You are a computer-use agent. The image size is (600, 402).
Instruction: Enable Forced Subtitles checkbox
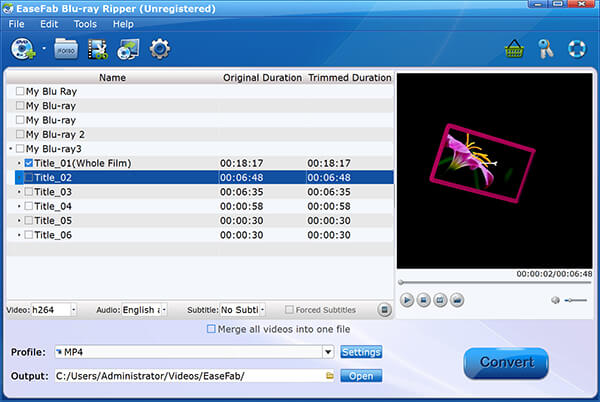pyautogui.click(x=289, y=309)
